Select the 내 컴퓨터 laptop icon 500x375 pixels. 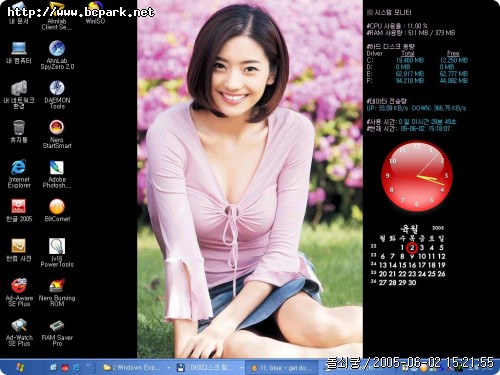tap(19, 53)
